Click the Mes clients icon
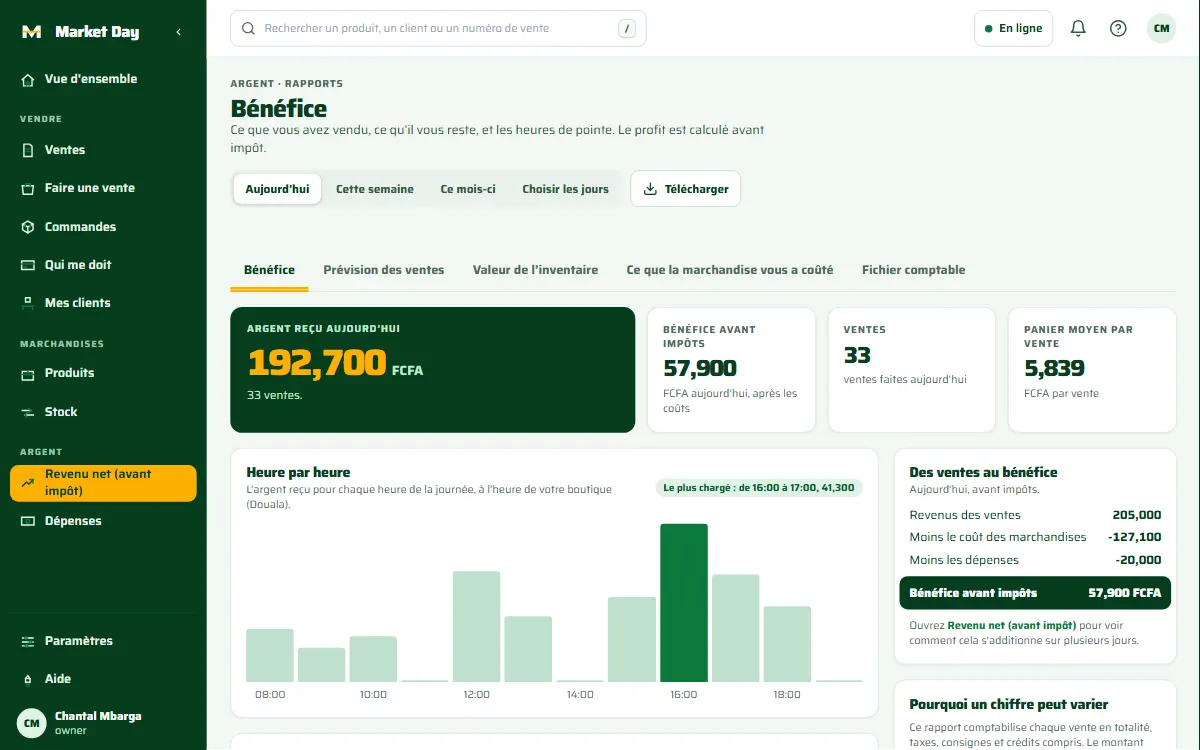The height and width of the screenshot is (750, 1200). pyautogui.click(x=28, y=303)
